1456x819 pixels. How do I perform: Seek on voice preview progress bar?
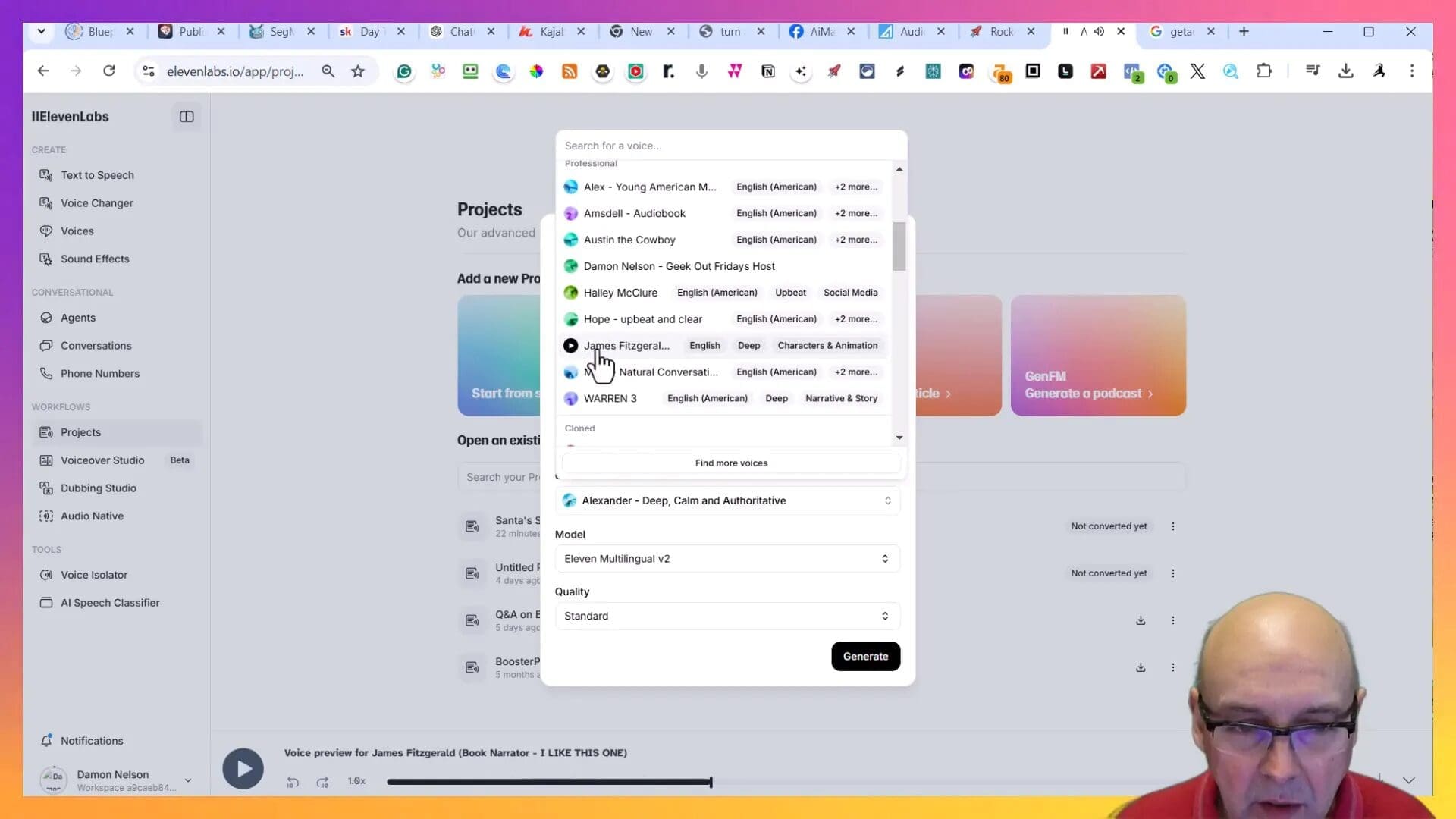(x=549, y=782)
